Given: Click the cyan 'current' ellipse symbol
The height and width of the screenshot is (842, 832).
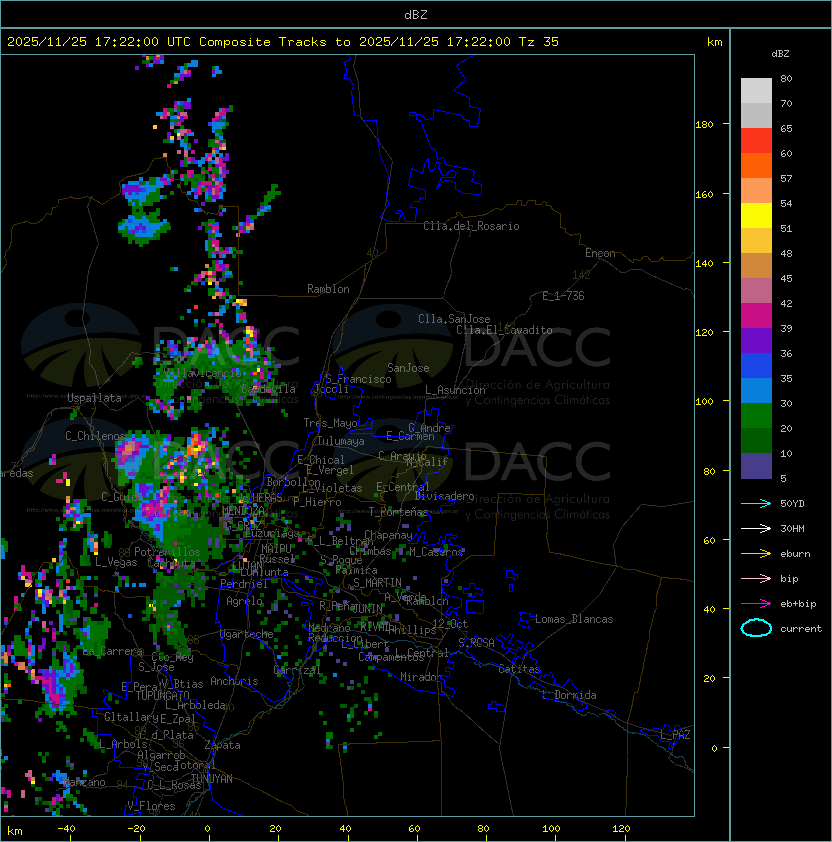Looking at the screenshot, I should [756, 628].
